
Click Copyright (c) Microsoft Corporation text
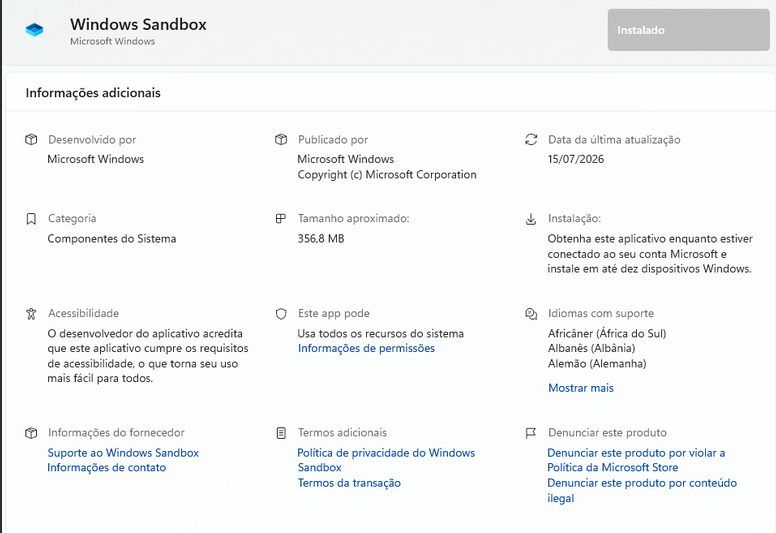pyautogui.click(x=387, y=175)
